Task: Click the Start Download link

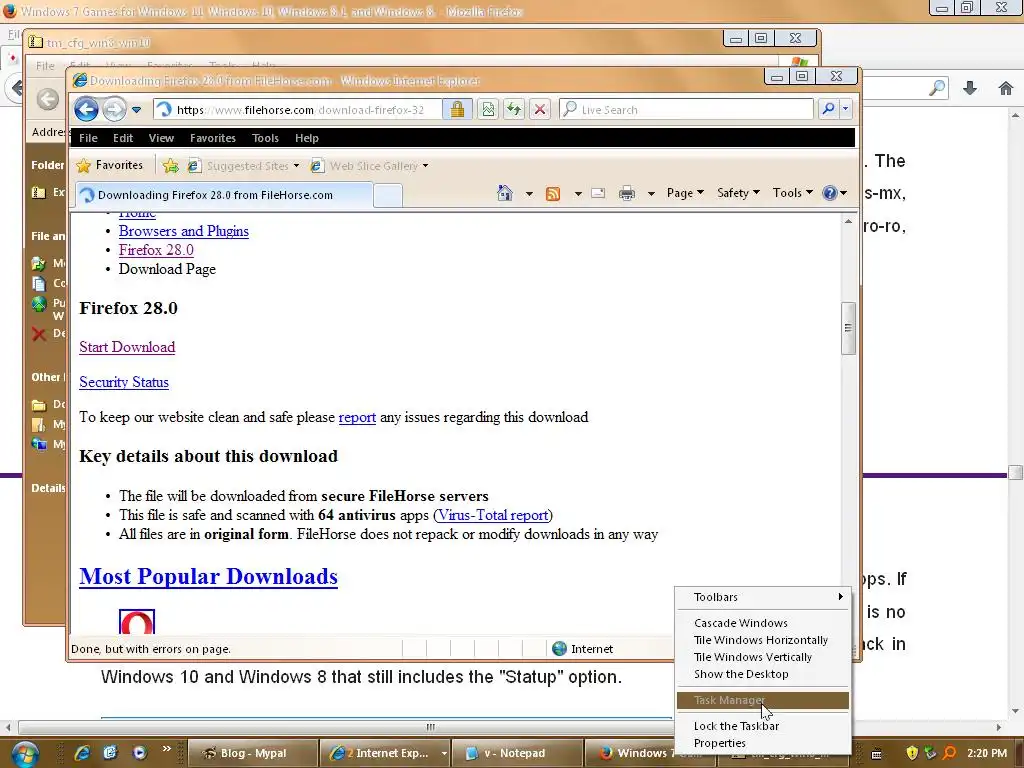Action: (127, 347)
